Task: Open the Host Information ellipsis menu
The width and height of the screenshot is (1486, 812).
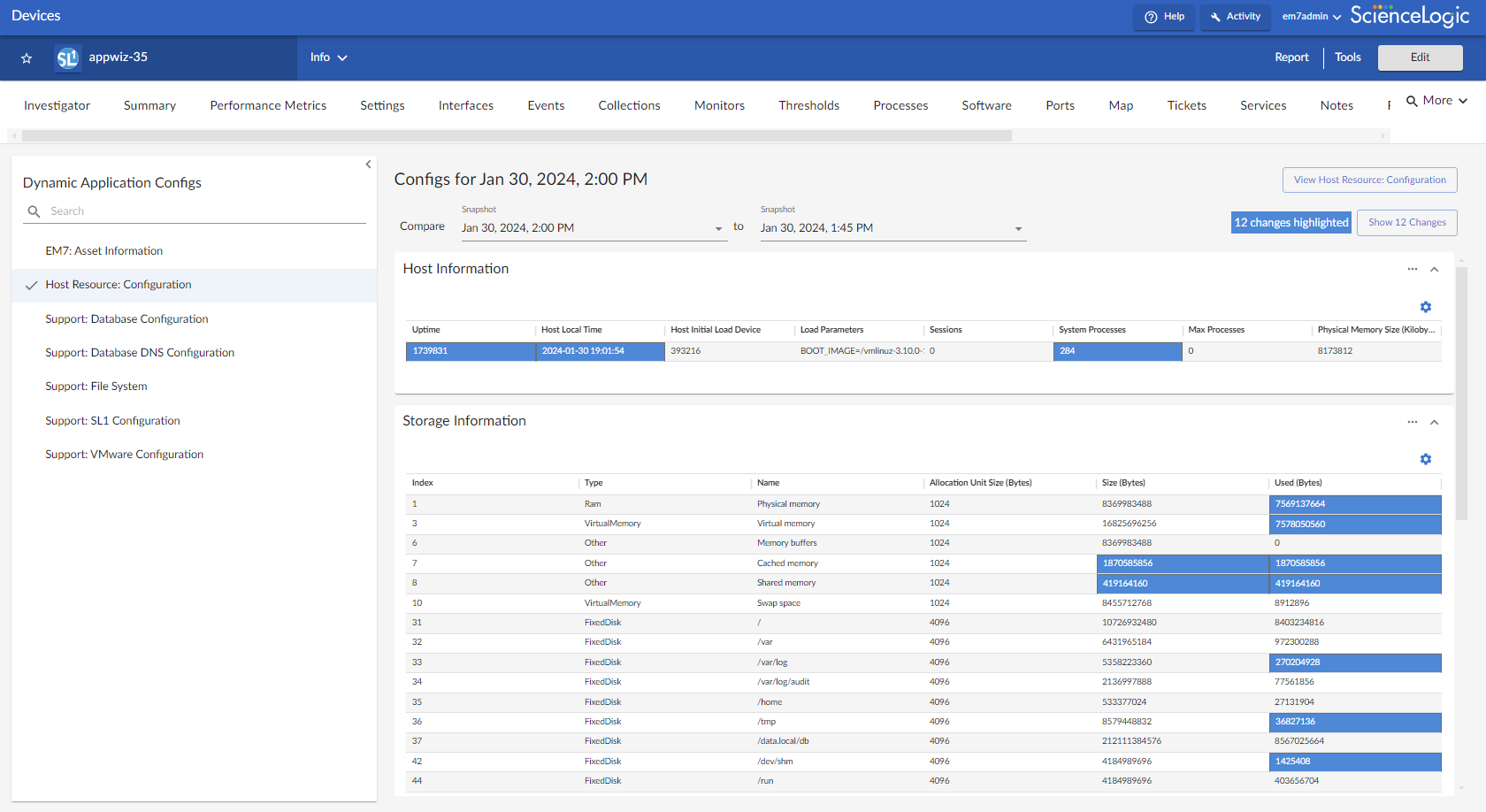Action: 1412,269
